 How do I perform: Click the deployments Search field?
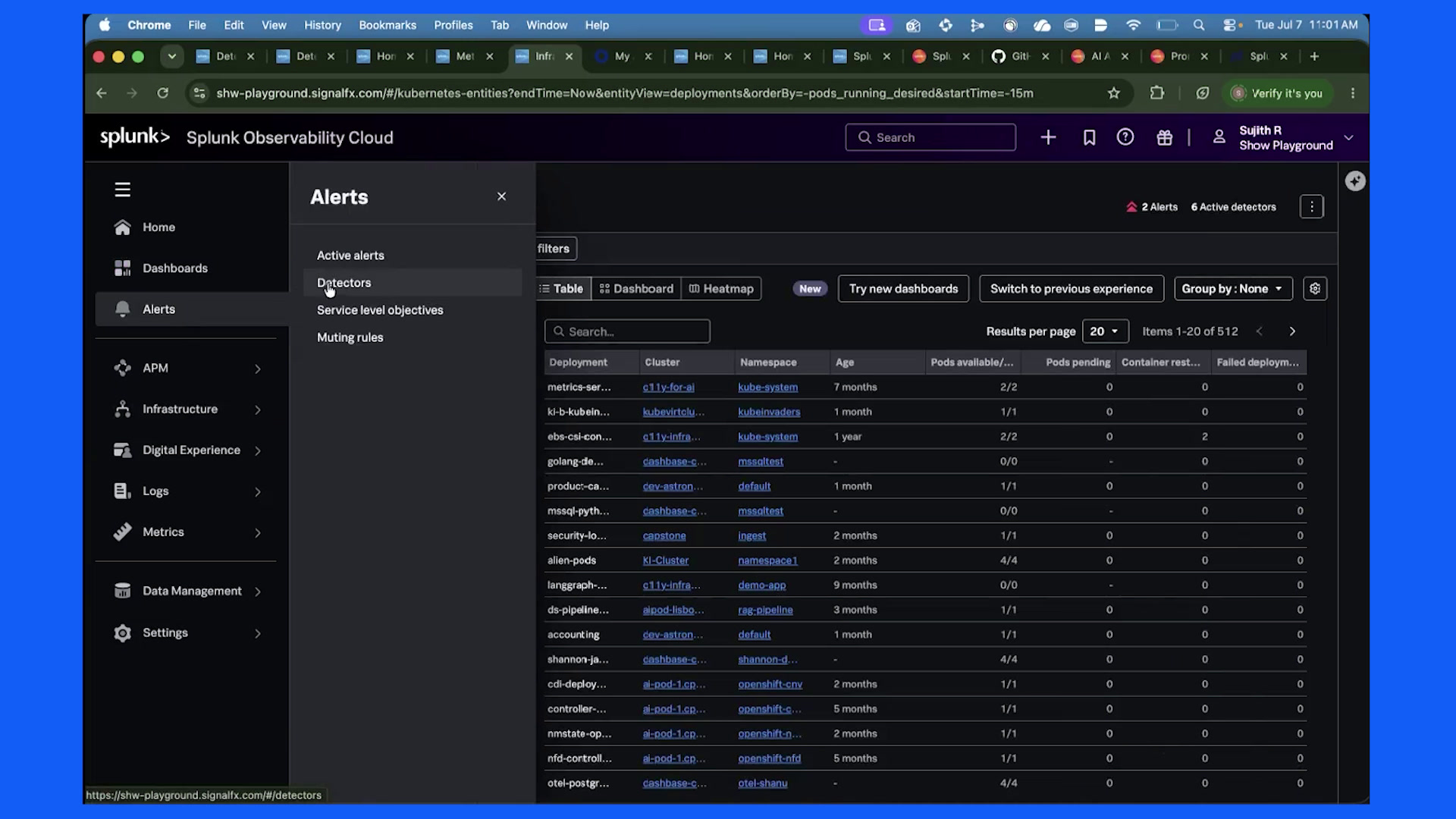point(627,331)
